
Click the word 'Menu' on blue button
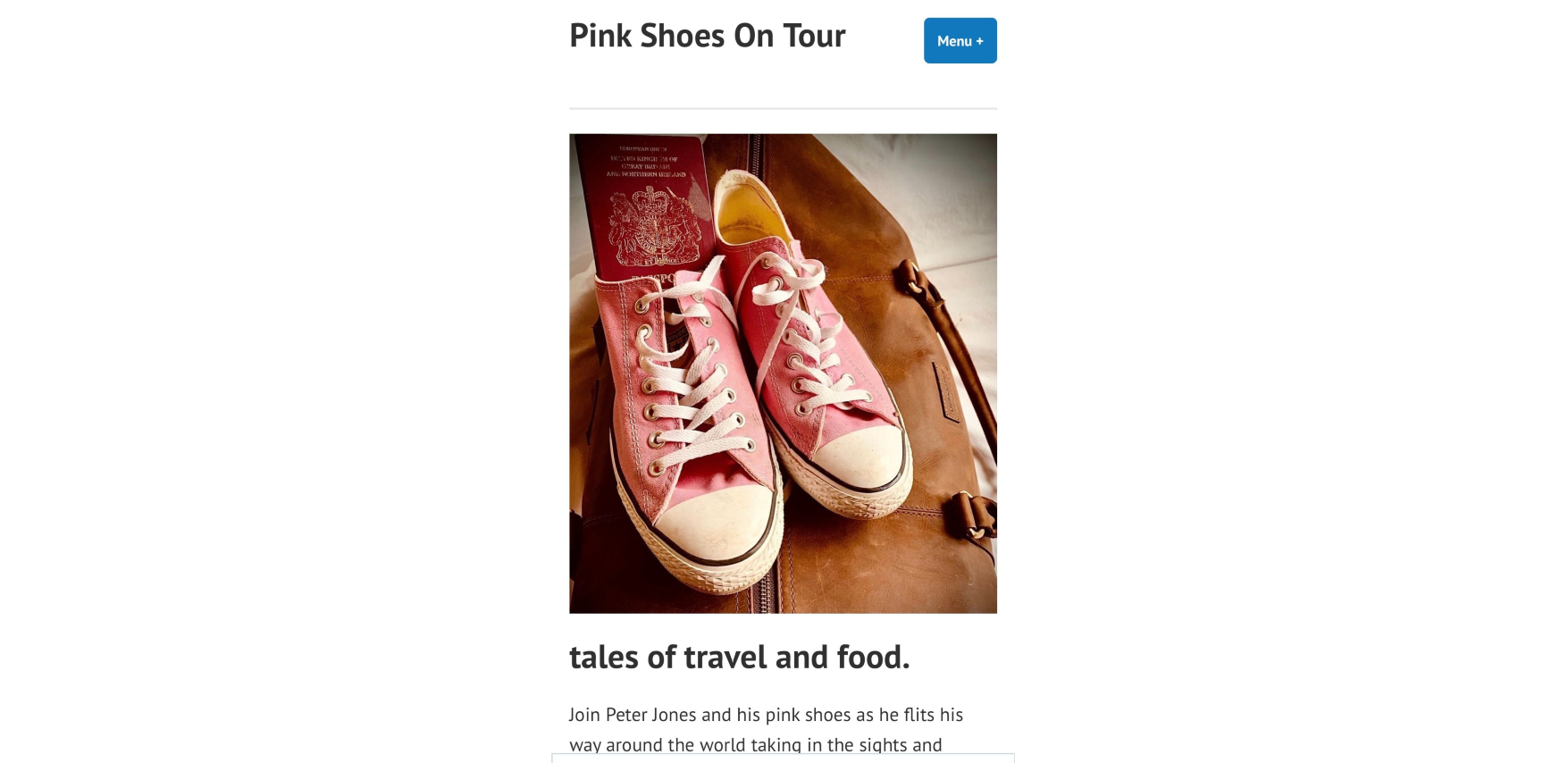click(x=954, y=41)
